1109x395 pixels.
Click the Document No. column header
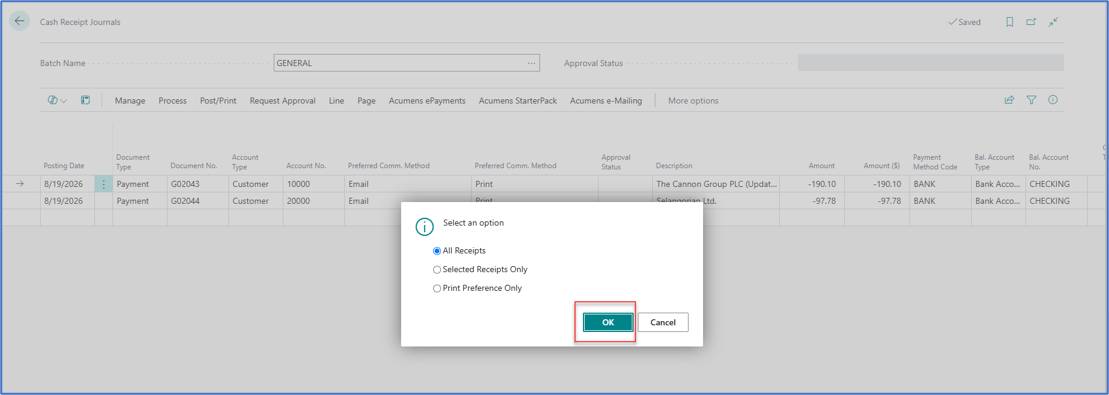tap(194, 166)
